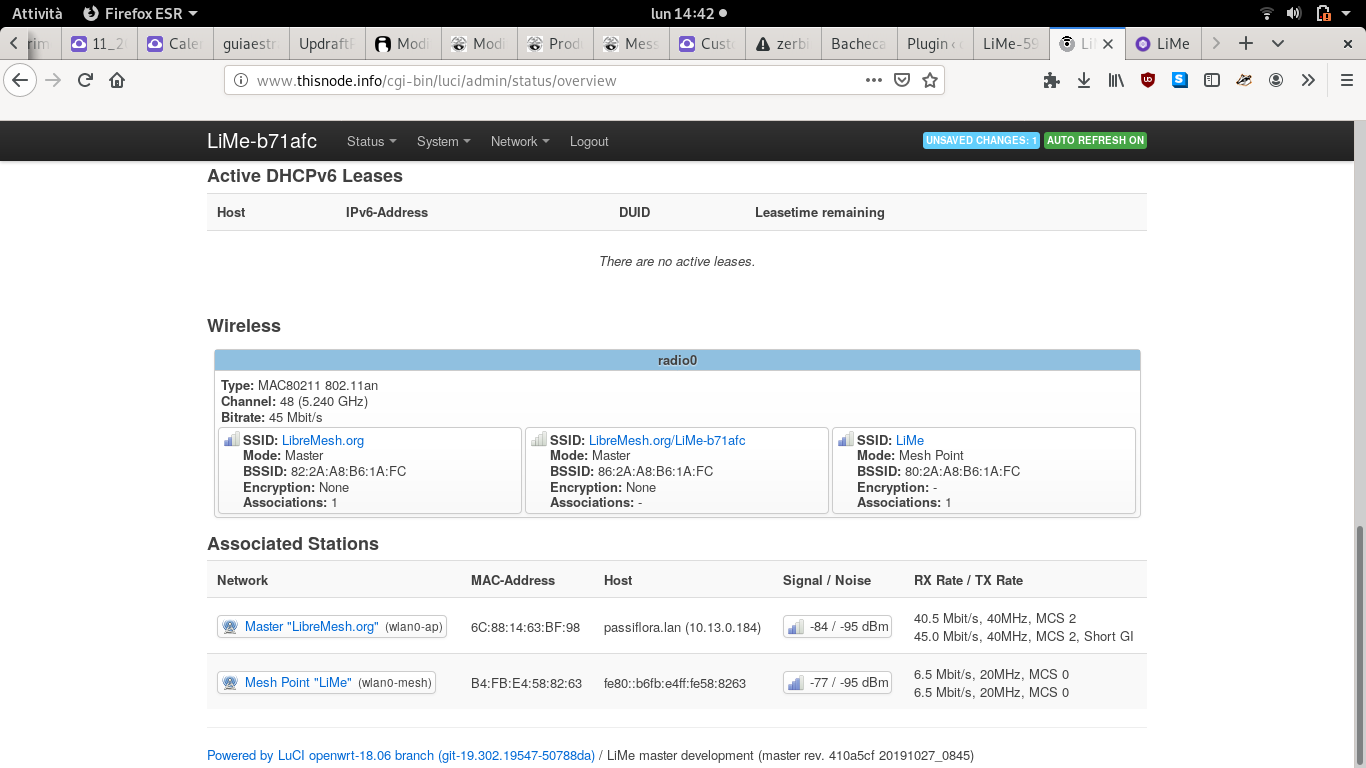
Task: View the unsaved changes badge
Action: 981,140
